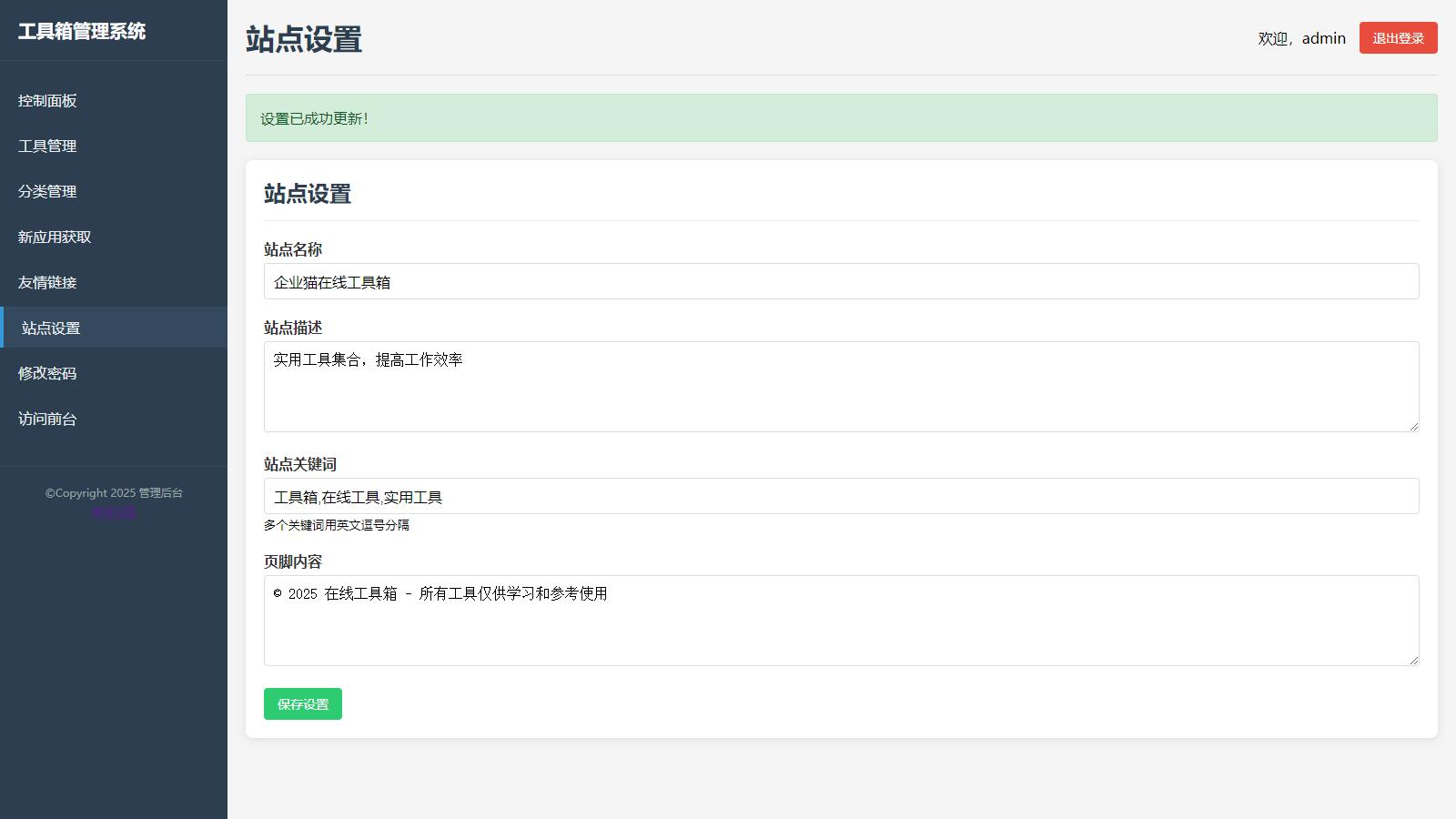Screen dimensions: 1456x819
Task: Click the 工具箱管理系统 sidebar title
Action: point(81,30)
